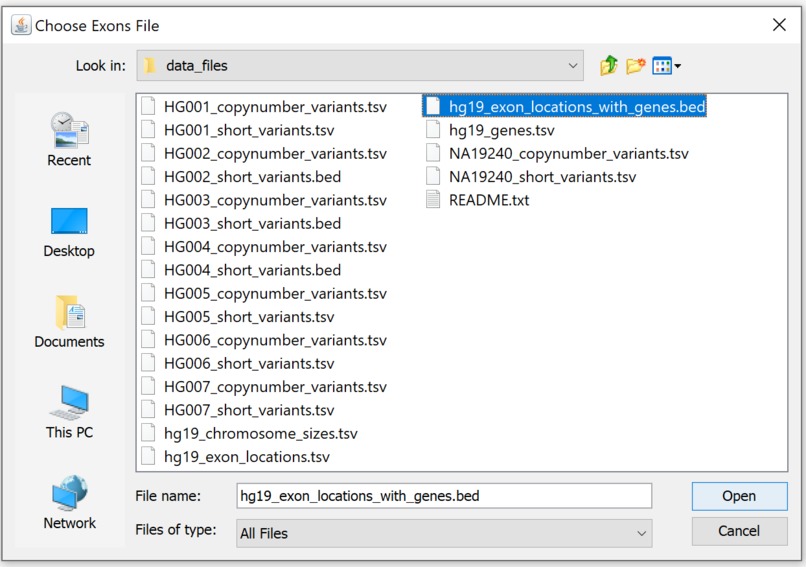
Task: Open the view menu icon
Action: (x=666, y=65)
